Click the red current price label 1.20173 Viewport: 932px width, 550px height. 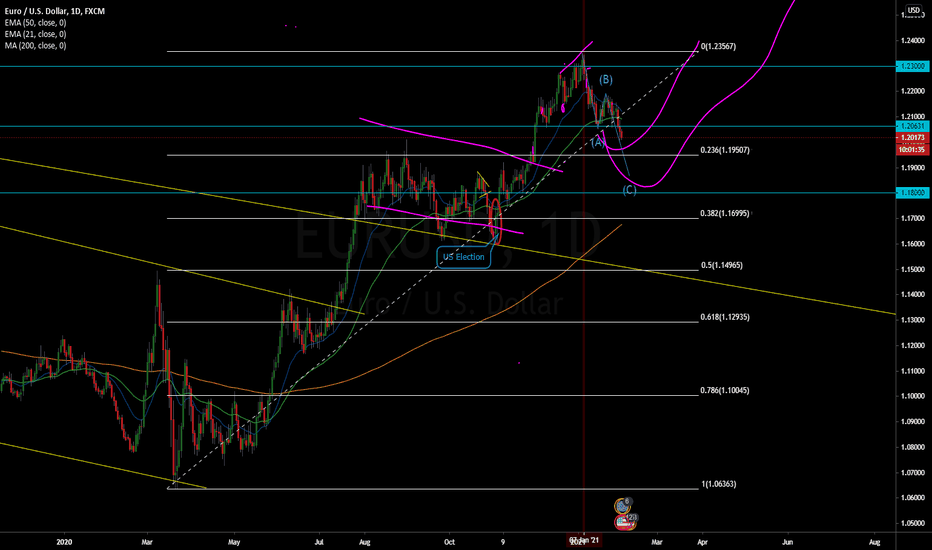point(912,137)
